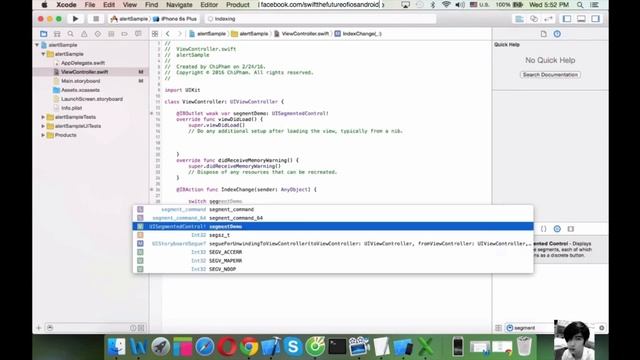The height and width of the screenshot is (360, 640).
Task: Open IndexChange(_:) jump bar menu
Action: (x=358, y=34)
